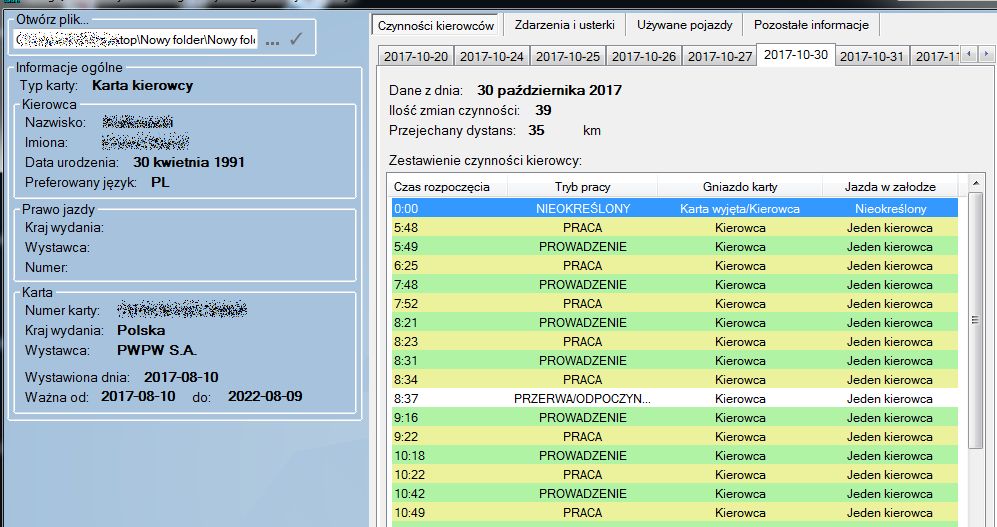Click the activity list scroll up arrow
Screen dimensions: 997x527
976,184
